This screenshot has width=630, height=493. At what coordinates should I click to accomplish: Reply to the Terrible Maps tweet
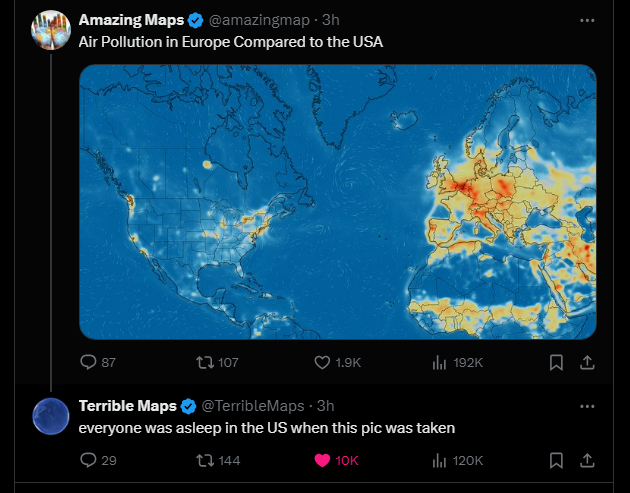click(x=87, y=460)
